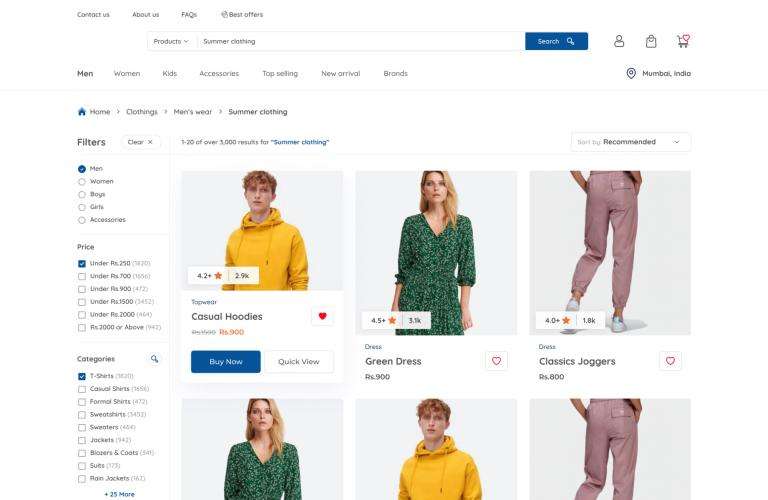Expand the +25 More categories link
768x500 pixels.
(120, 494)
